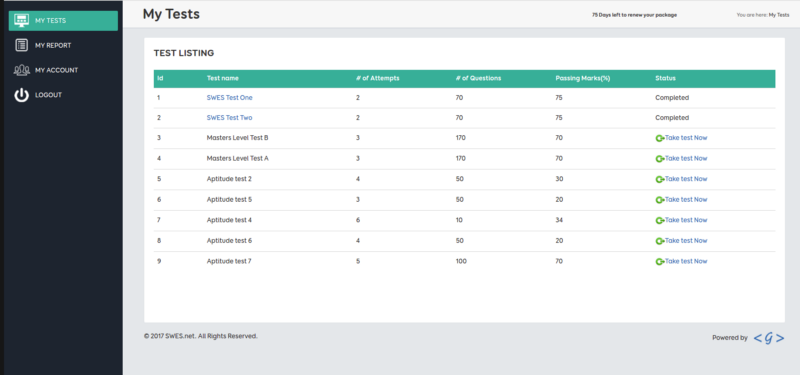The width and height of the screenshot is (800, 375).
Task: Click Masters Level Test A name
Action: coord(237,158)
